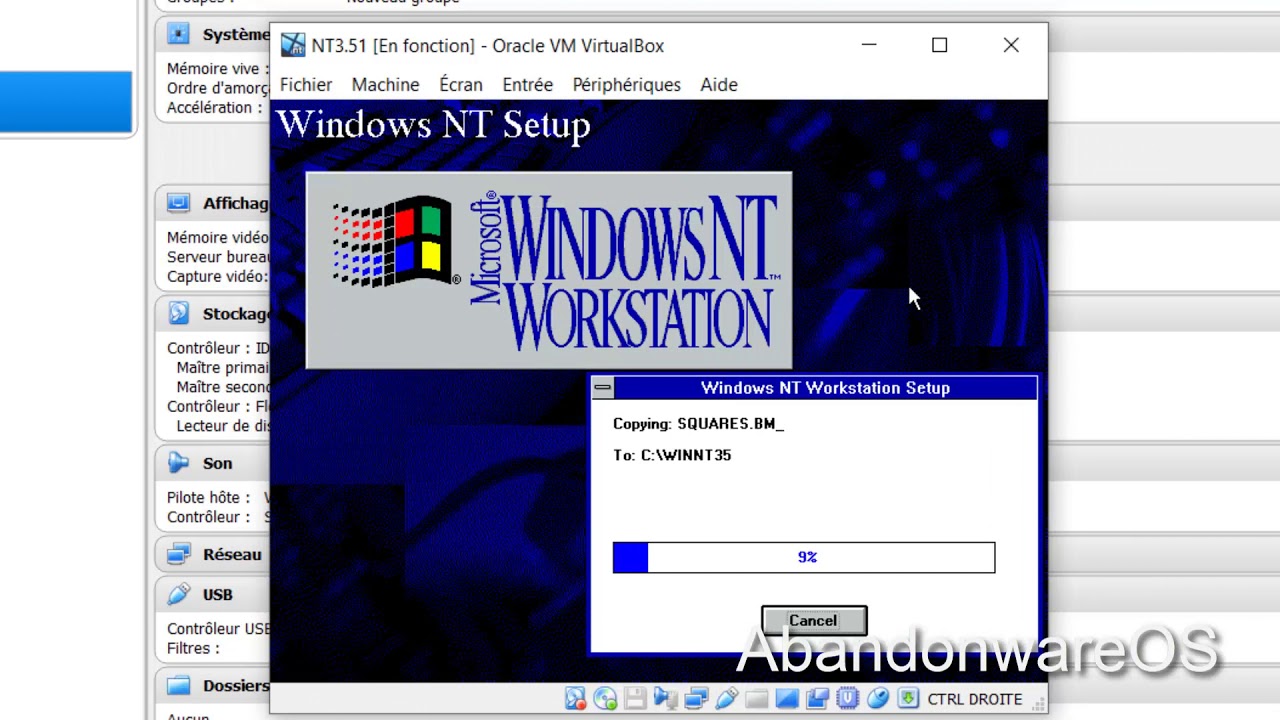Close the NT3.51 VirtualBox window
This screenshot has height=720, width=1280.
[1011, 45]
